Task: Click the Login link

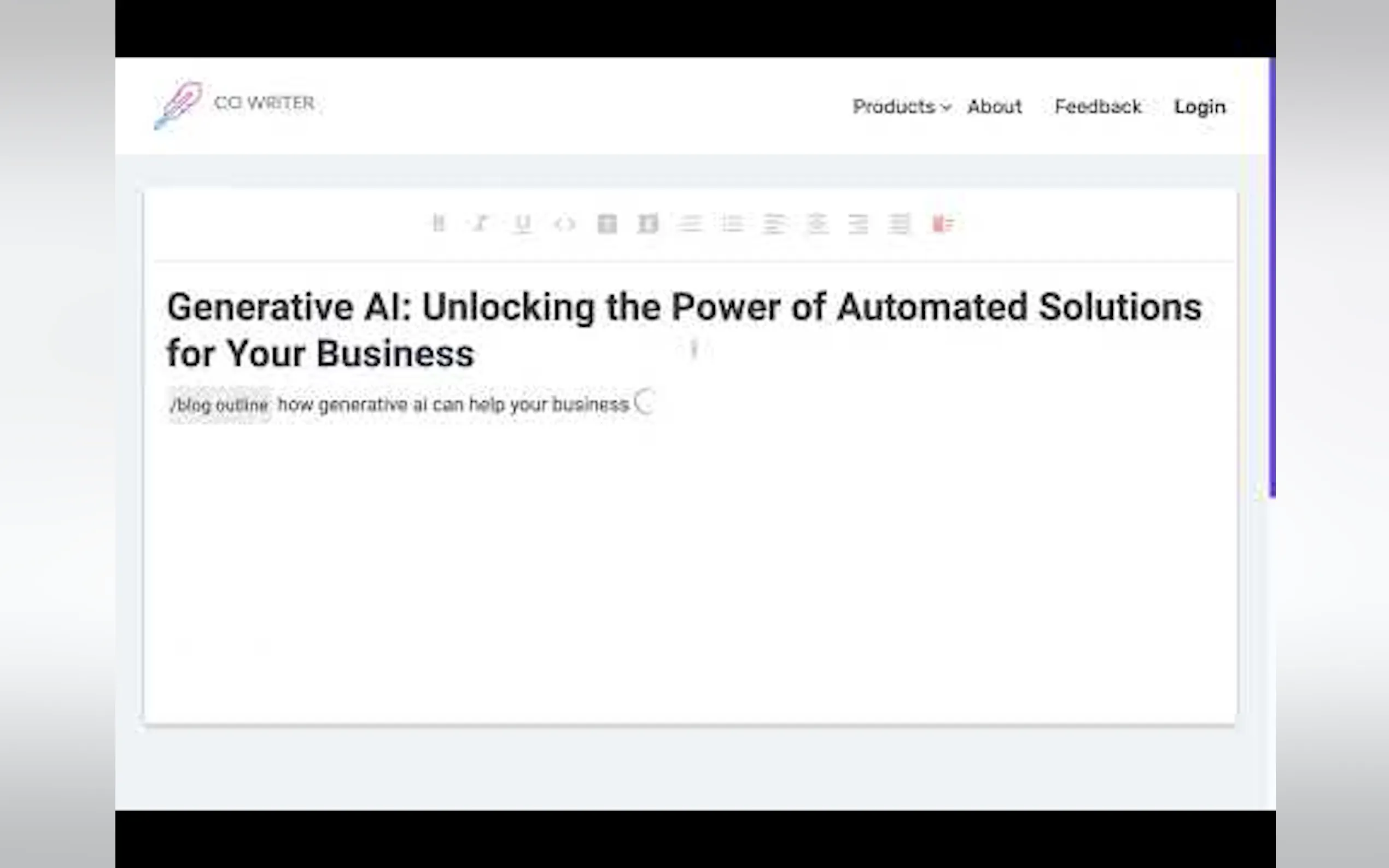Action: (x=1199, y=107)
